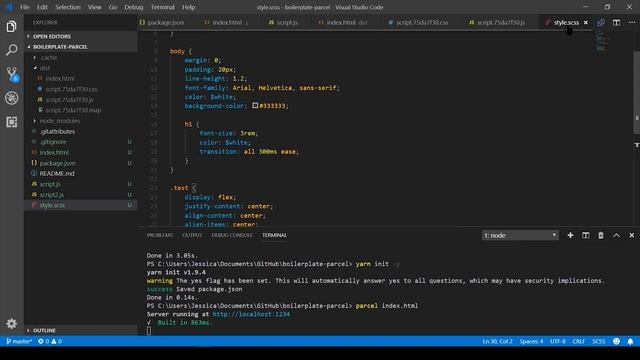Open changes icon in editor toolbar
This screenshot has width=640, height=360.
pos(601,22)
